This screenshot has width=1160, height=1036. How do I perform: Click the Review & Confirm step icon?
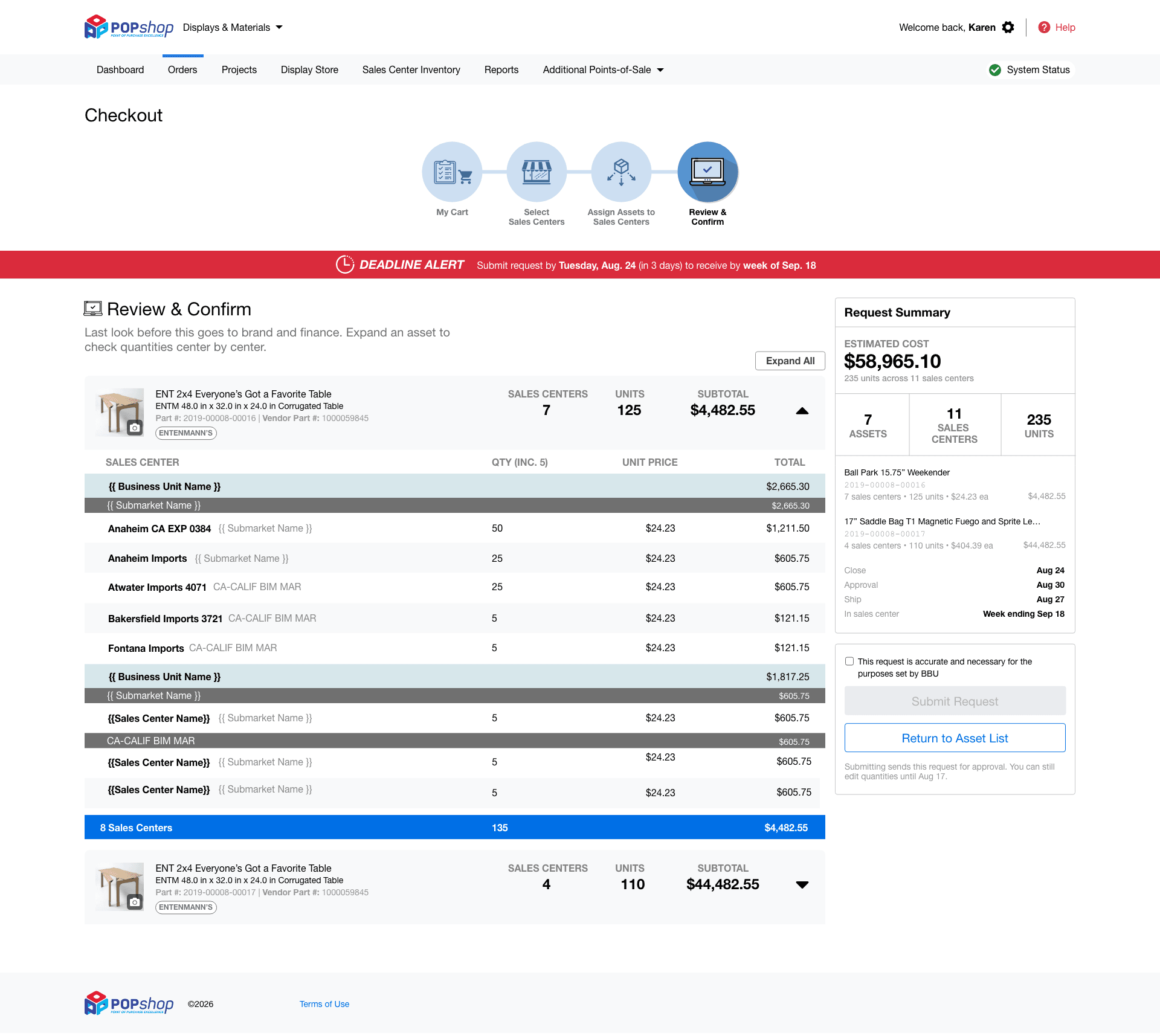click(x=707, y=172)
